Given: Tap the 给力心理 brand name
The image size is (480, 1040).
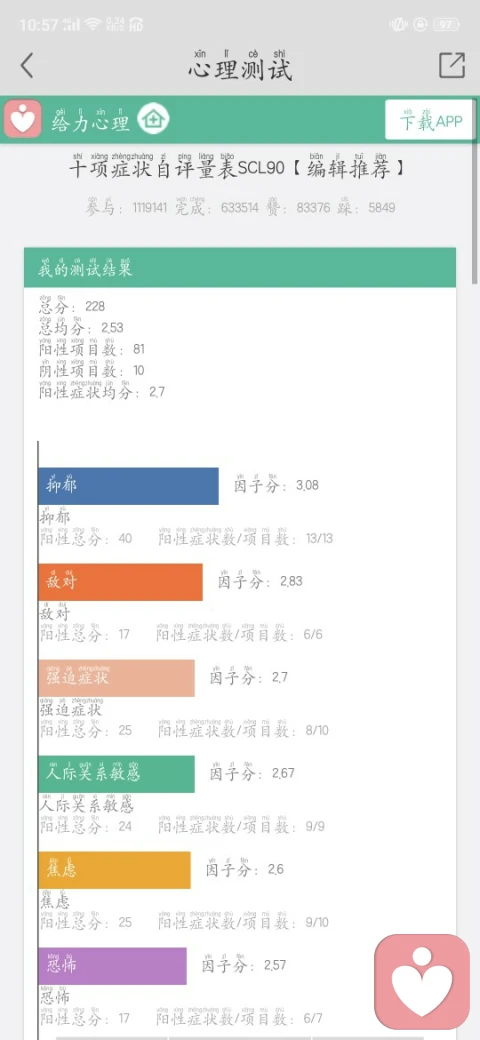Looking at the screenshot, I should [91, 121].
